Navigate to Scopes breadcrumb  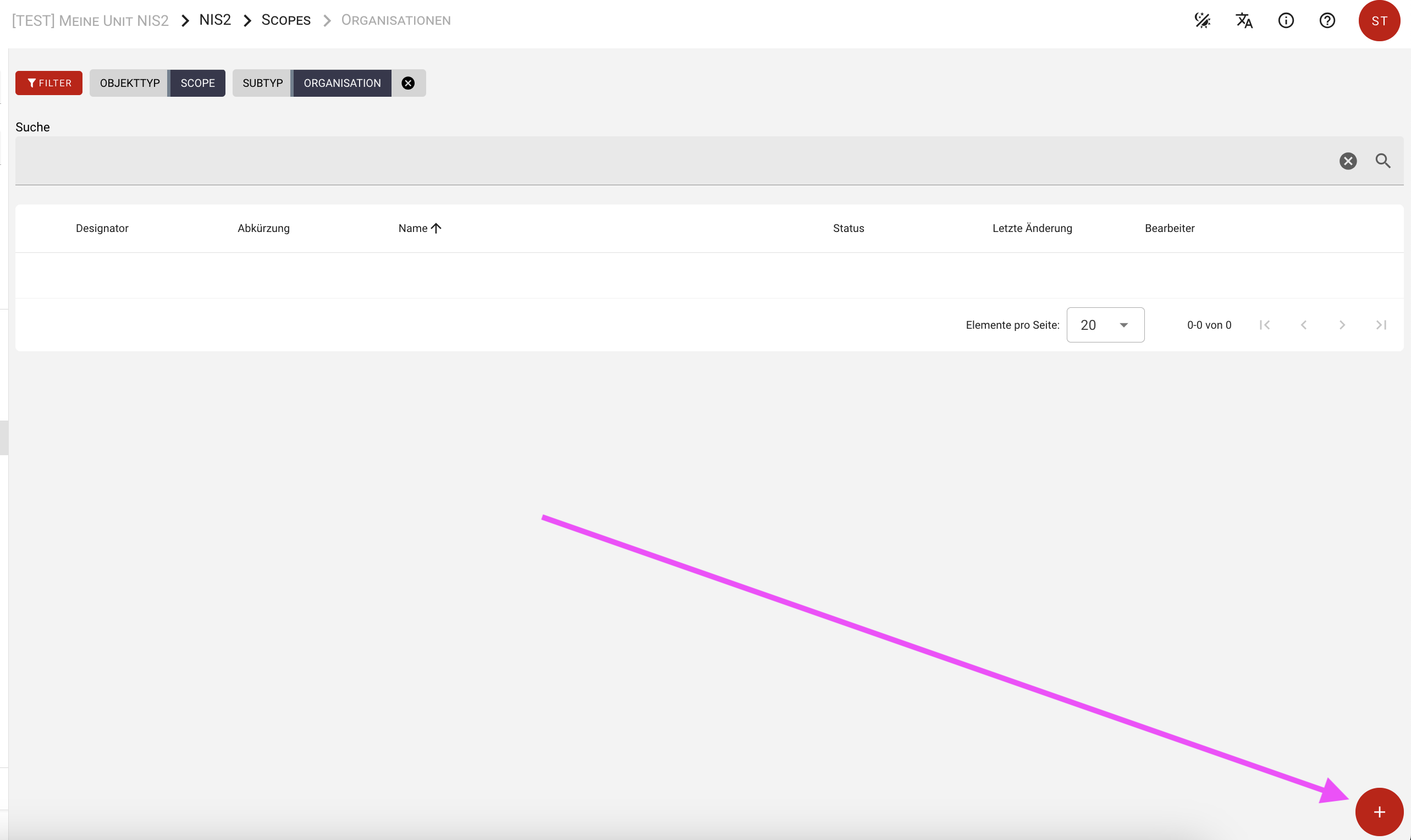pos(285,20)
